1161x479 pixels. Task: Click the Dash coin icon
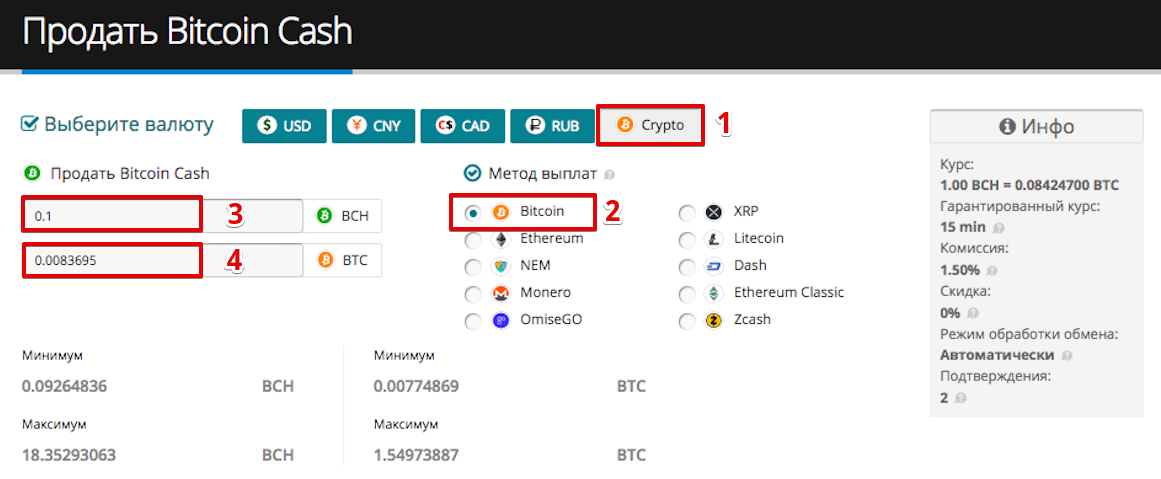[x=714, y=267]
